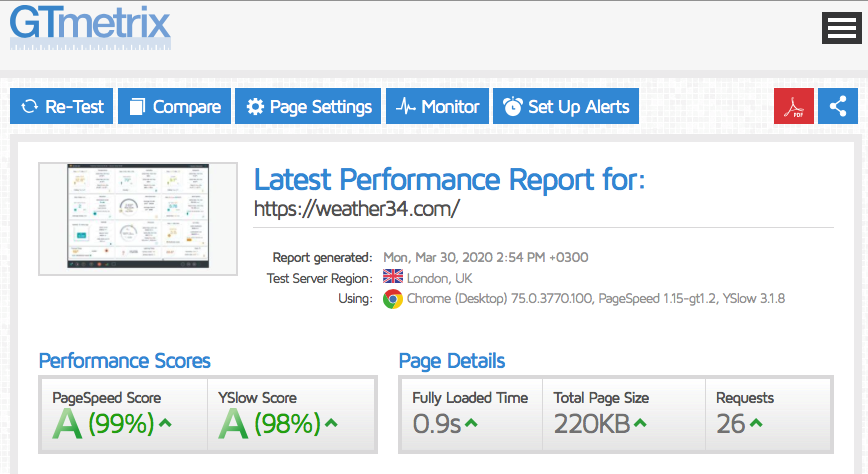Click the UK flag icon
This screenshot has width=868, height=474.
(x=392, y=276)
